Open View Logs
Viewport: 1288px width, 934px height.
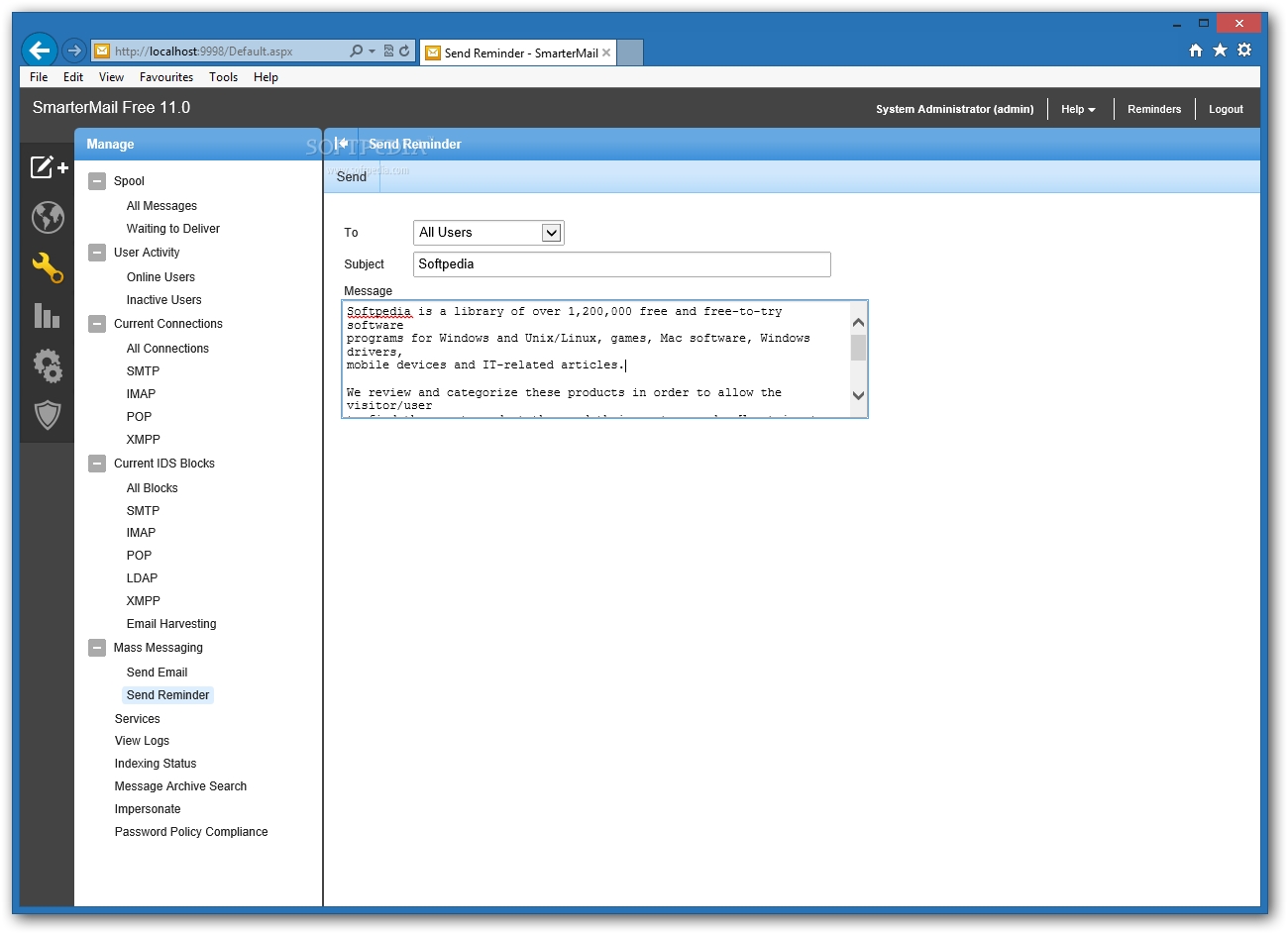pyautogui.click(x=142, y=741)
